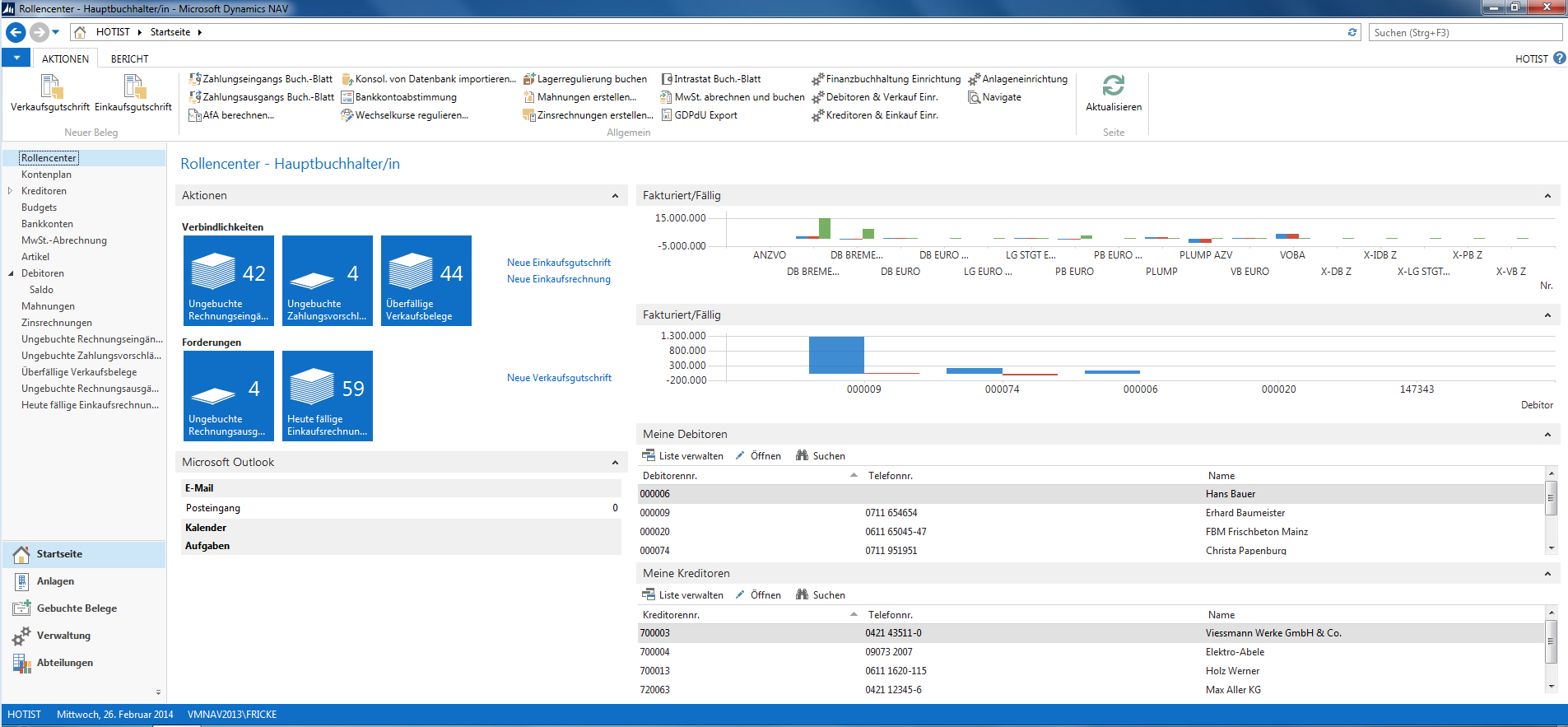Open Zahlungsausgangs Buch.-Blatt
This screenshot has width=1568, height=727.
tap(262, 97)
